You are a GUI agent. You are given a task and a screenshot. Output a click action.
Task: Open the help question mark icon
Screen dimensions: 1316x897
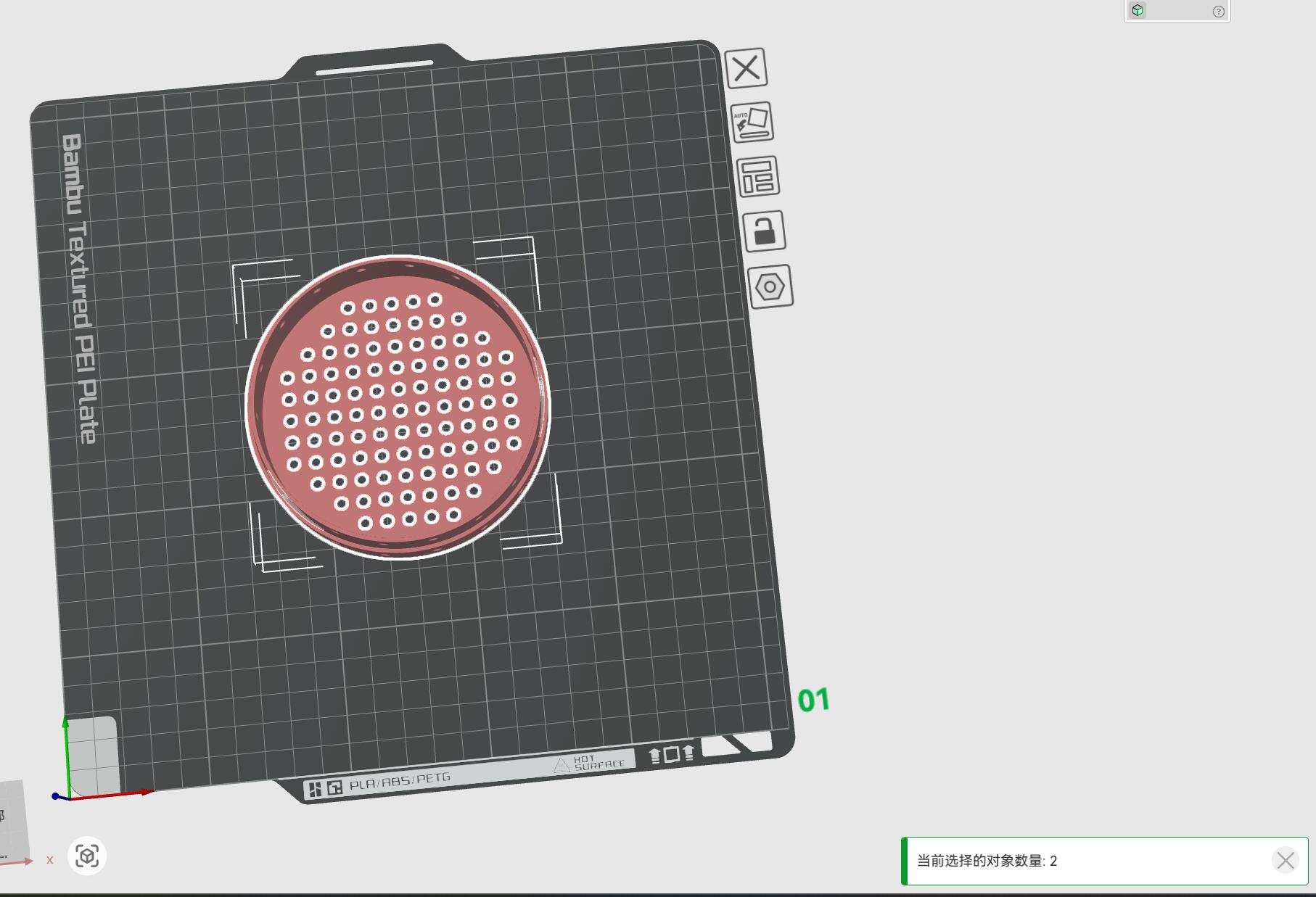pos(1219,11)
